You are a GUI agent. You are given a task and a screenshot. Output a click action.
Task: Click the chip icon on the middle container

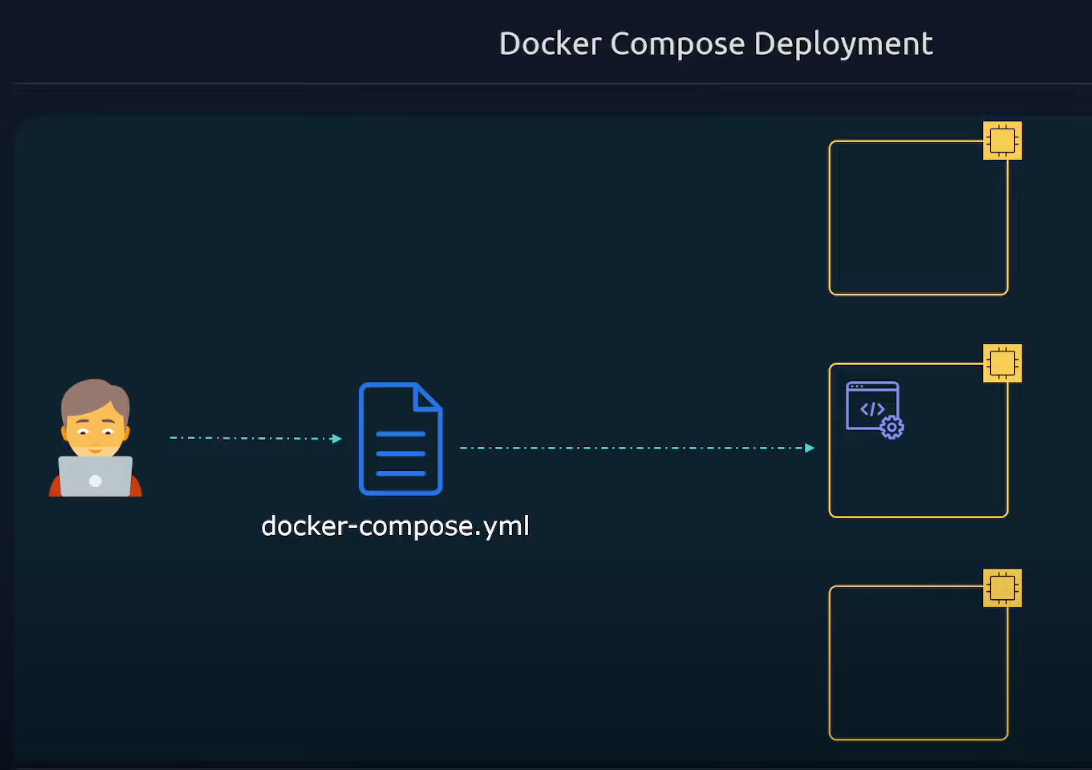1001,363
